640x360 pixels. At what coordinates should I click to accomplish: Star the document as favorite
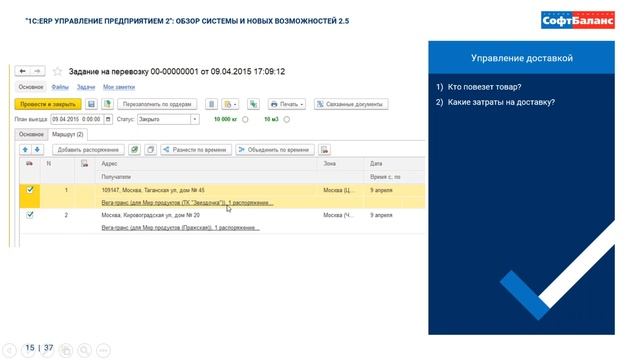pos(58,71)
